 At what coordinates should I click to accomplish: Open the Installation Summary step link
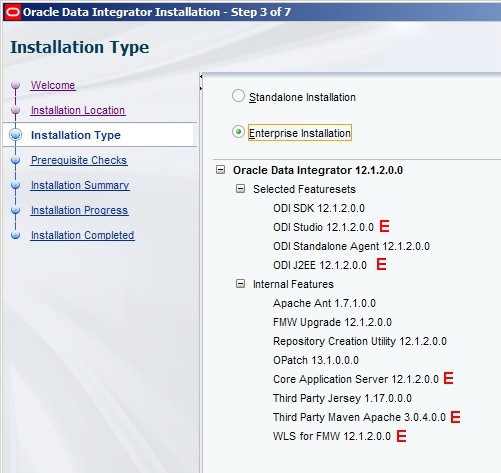pyautogui.click(x=80, y=185)
